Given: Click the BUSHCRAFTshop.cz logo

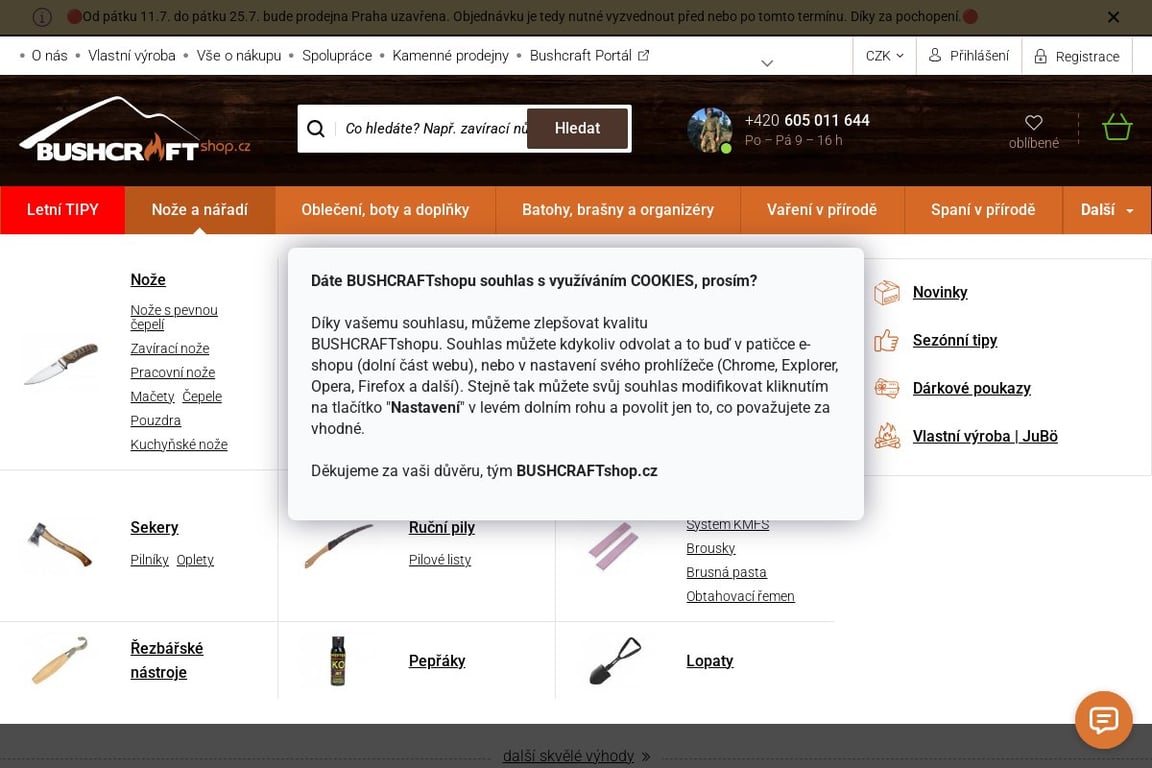Looking at the screenshot, I should point(134,131).
